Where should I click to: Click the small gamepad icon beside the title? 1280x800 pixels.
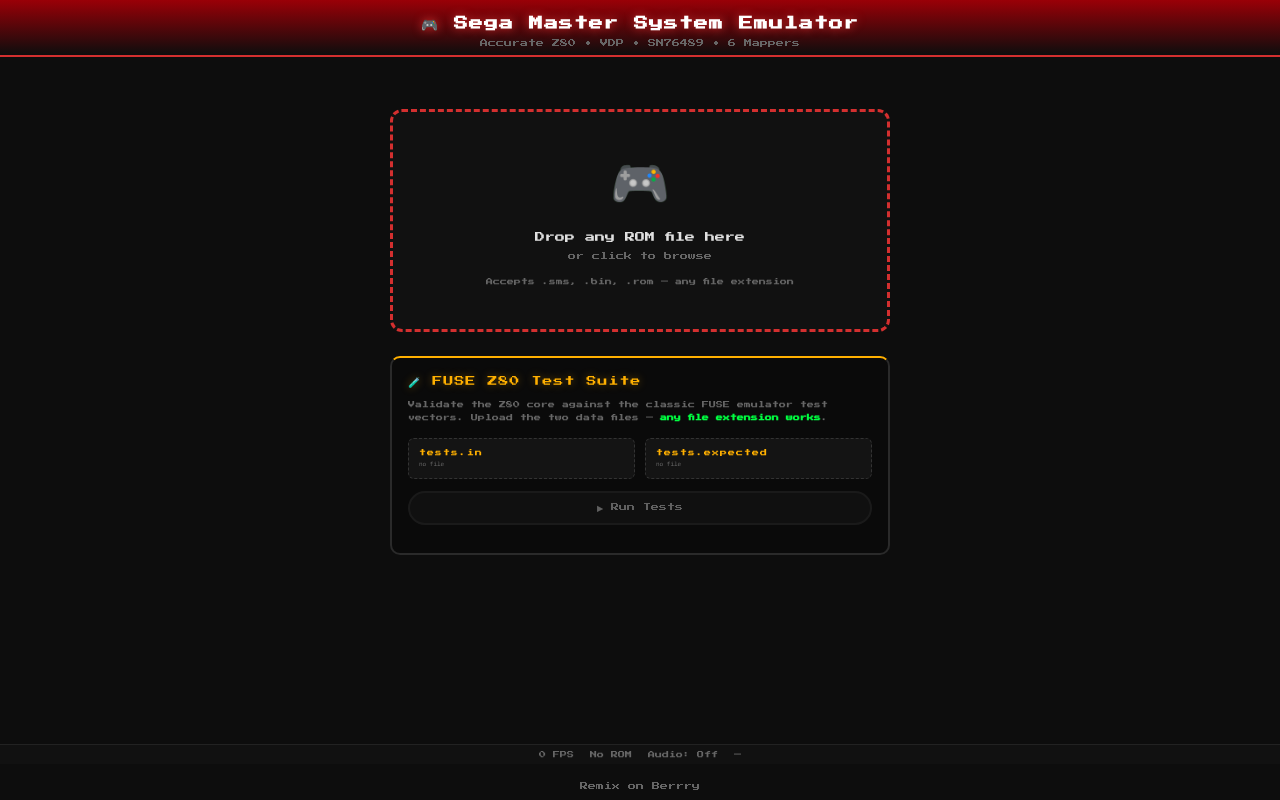coord(429,24)
